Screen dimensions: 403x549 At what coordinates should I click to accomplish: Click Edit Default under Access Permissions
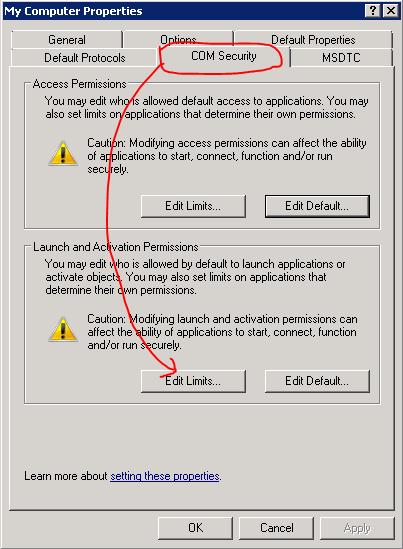317,206
